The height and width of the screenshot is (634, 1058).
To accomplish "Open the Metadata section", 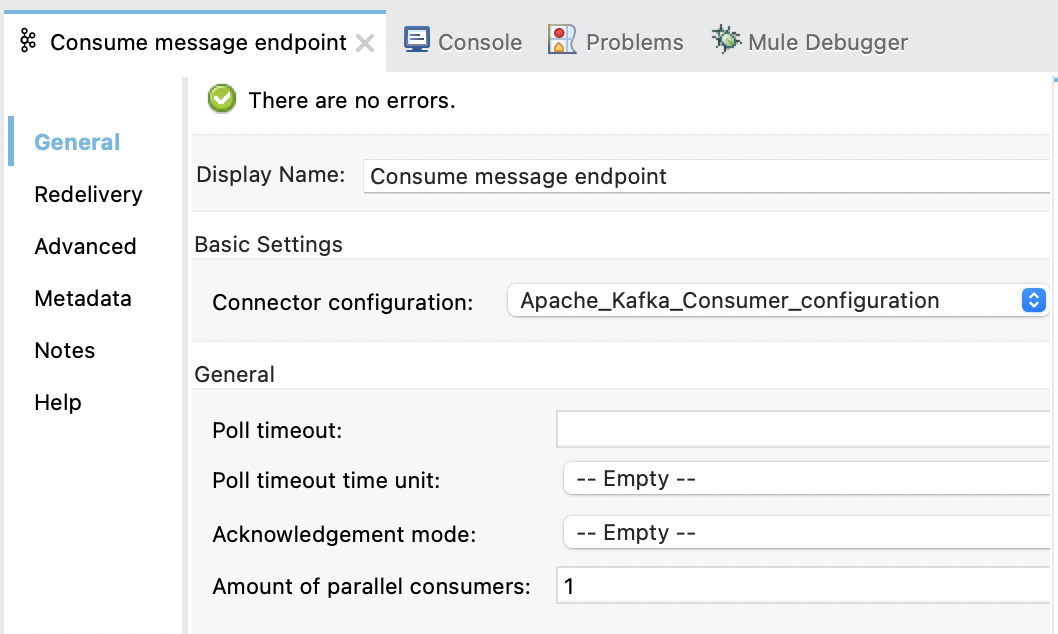I will pos(82,298).
